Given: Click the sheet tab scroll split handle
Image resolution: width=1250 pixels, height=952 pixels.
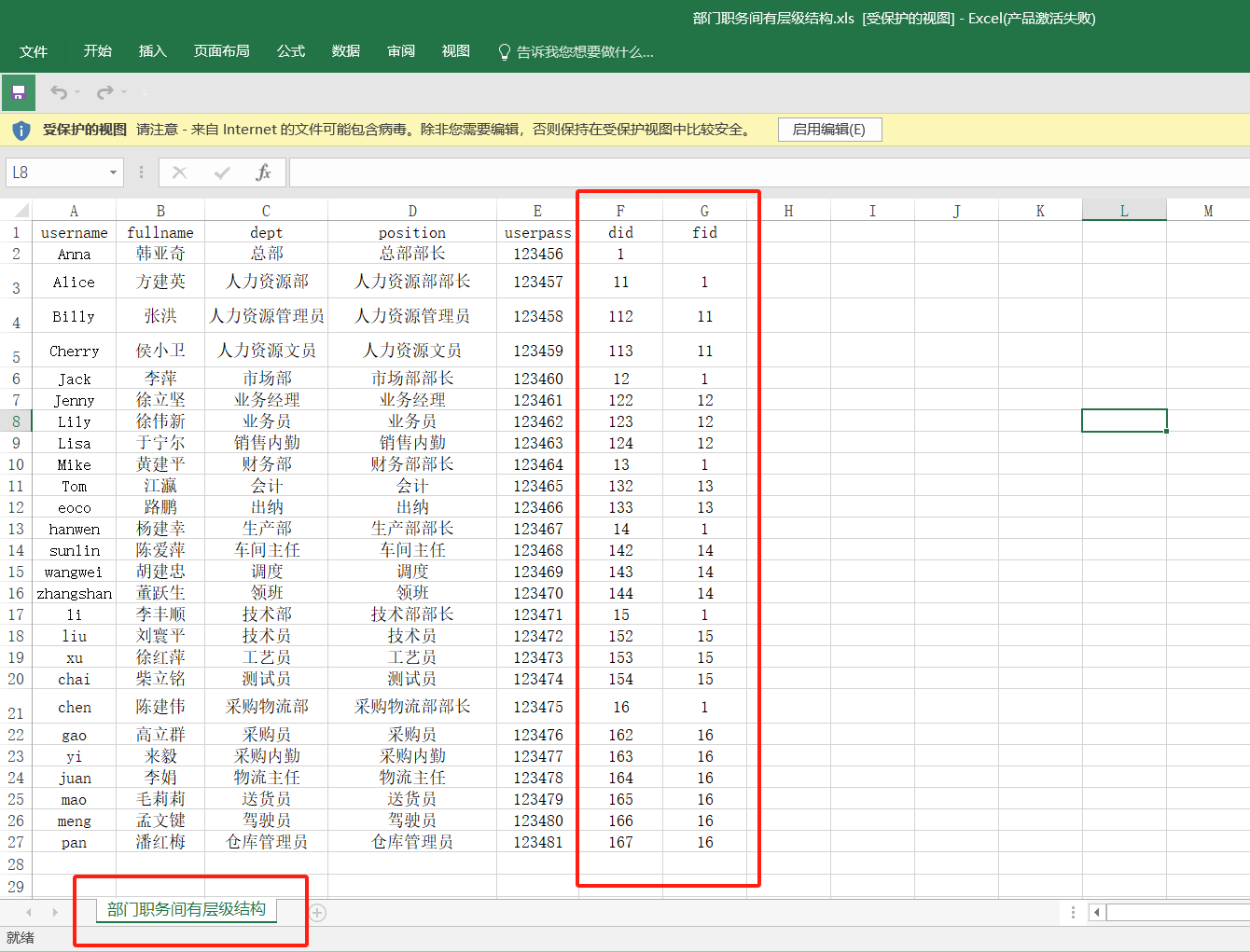Looking at the screenshot, I should 1073,913.
